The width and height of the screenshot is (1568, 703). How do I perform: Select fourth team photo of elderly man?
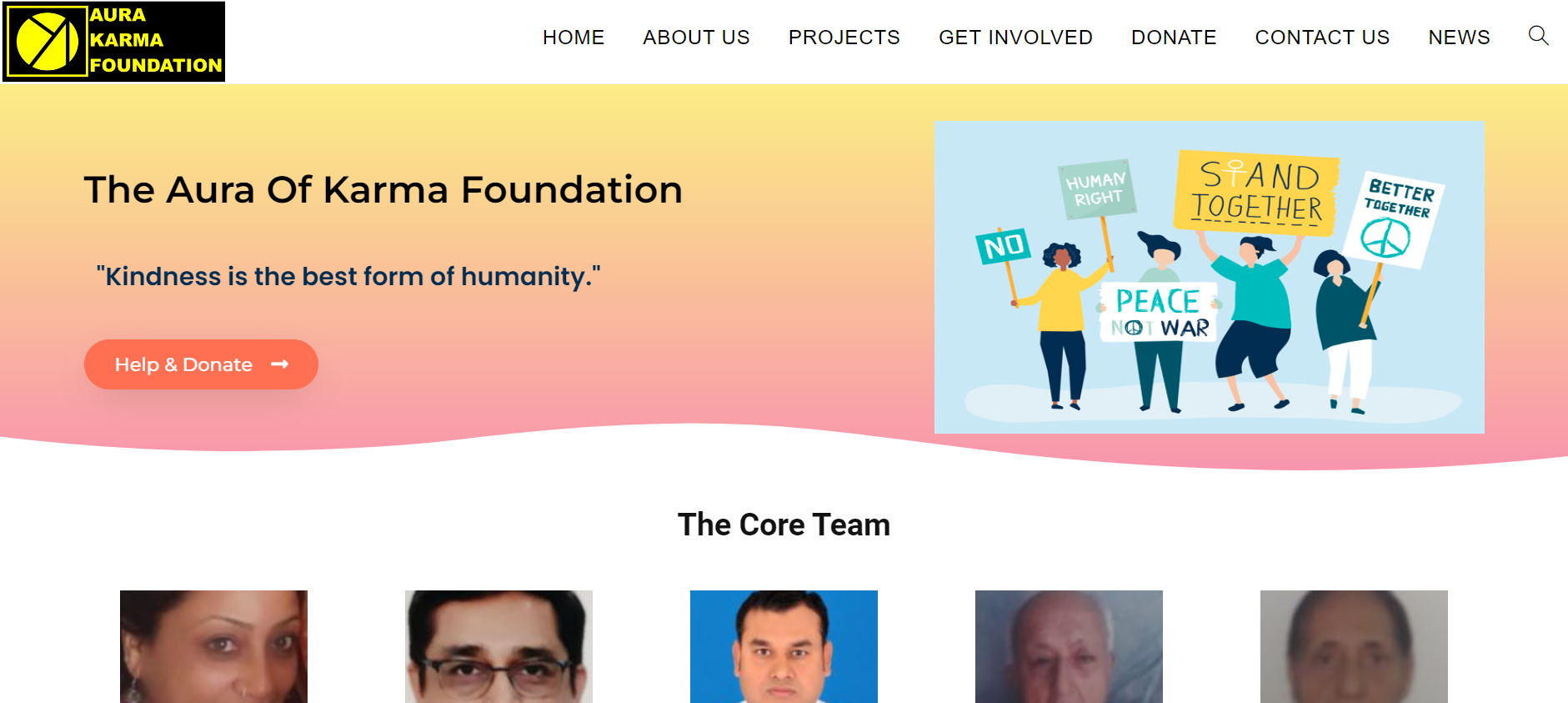click(x=1069, y=646)
